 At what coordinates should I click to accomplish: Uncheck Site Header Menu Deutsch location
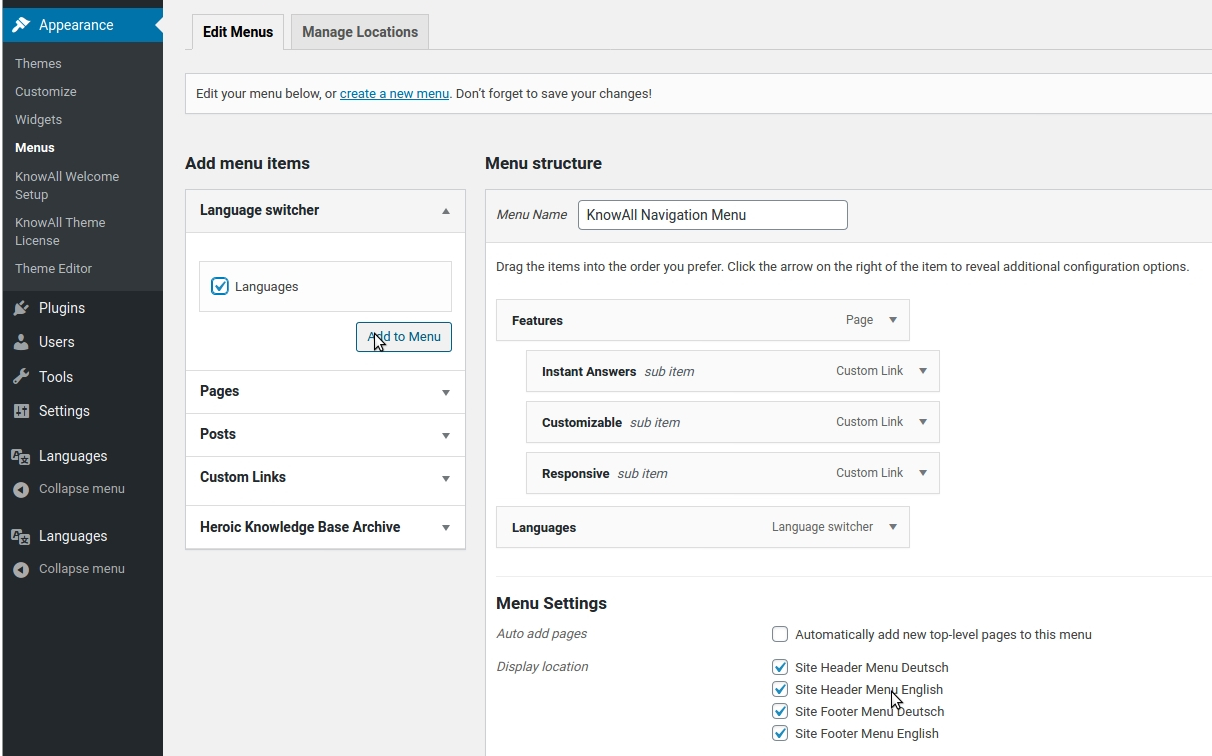(780, 667)
